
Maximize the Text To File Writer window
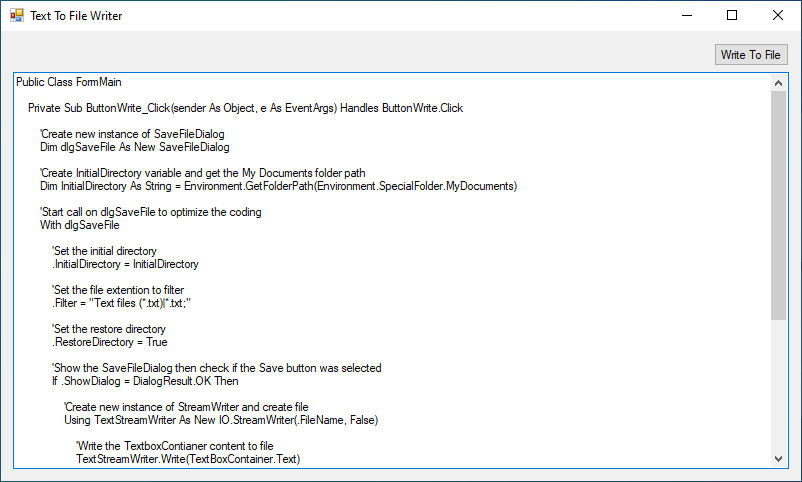point(732,15)
